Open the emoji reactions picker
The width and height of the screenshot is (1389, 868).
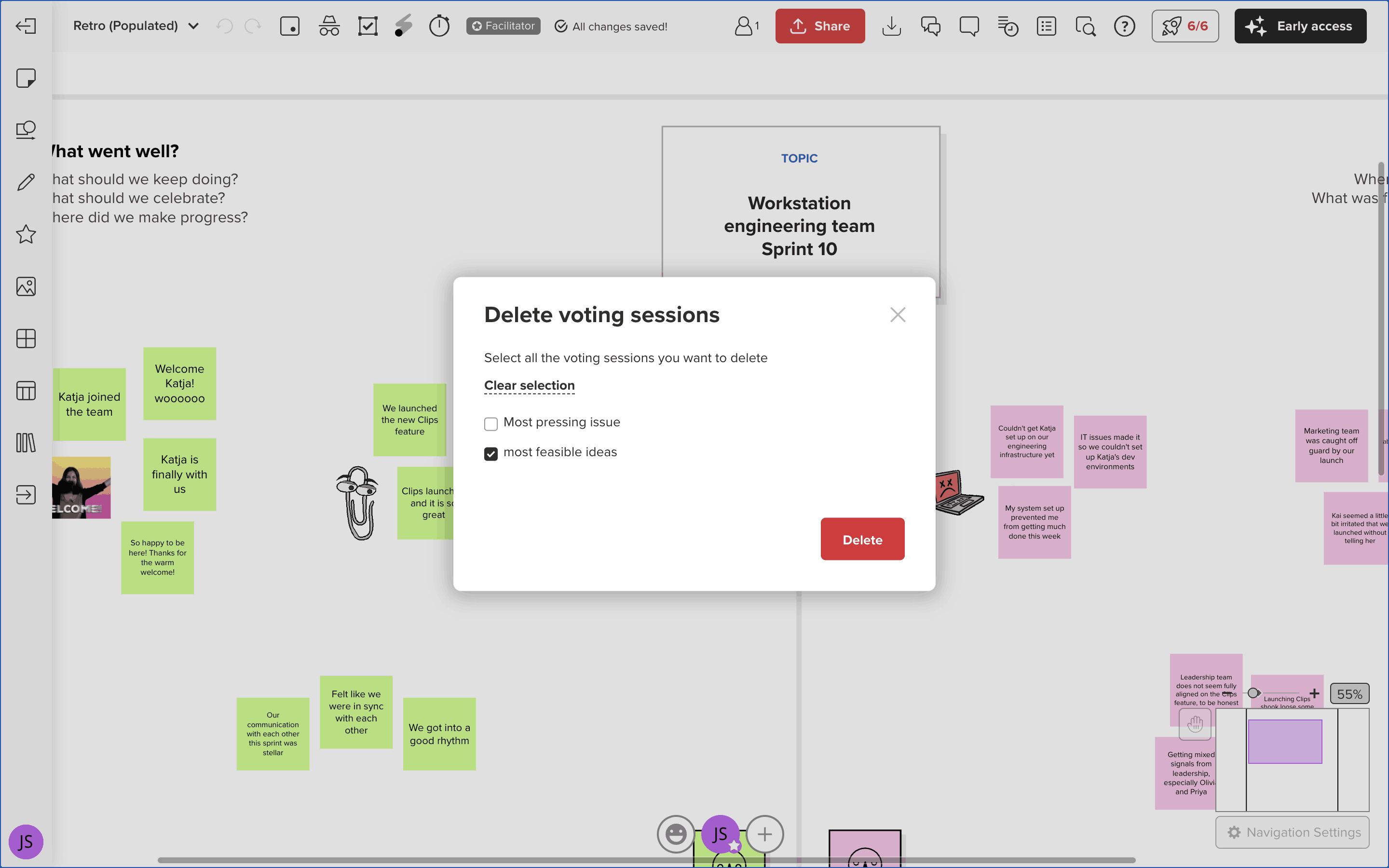point(676,834)
